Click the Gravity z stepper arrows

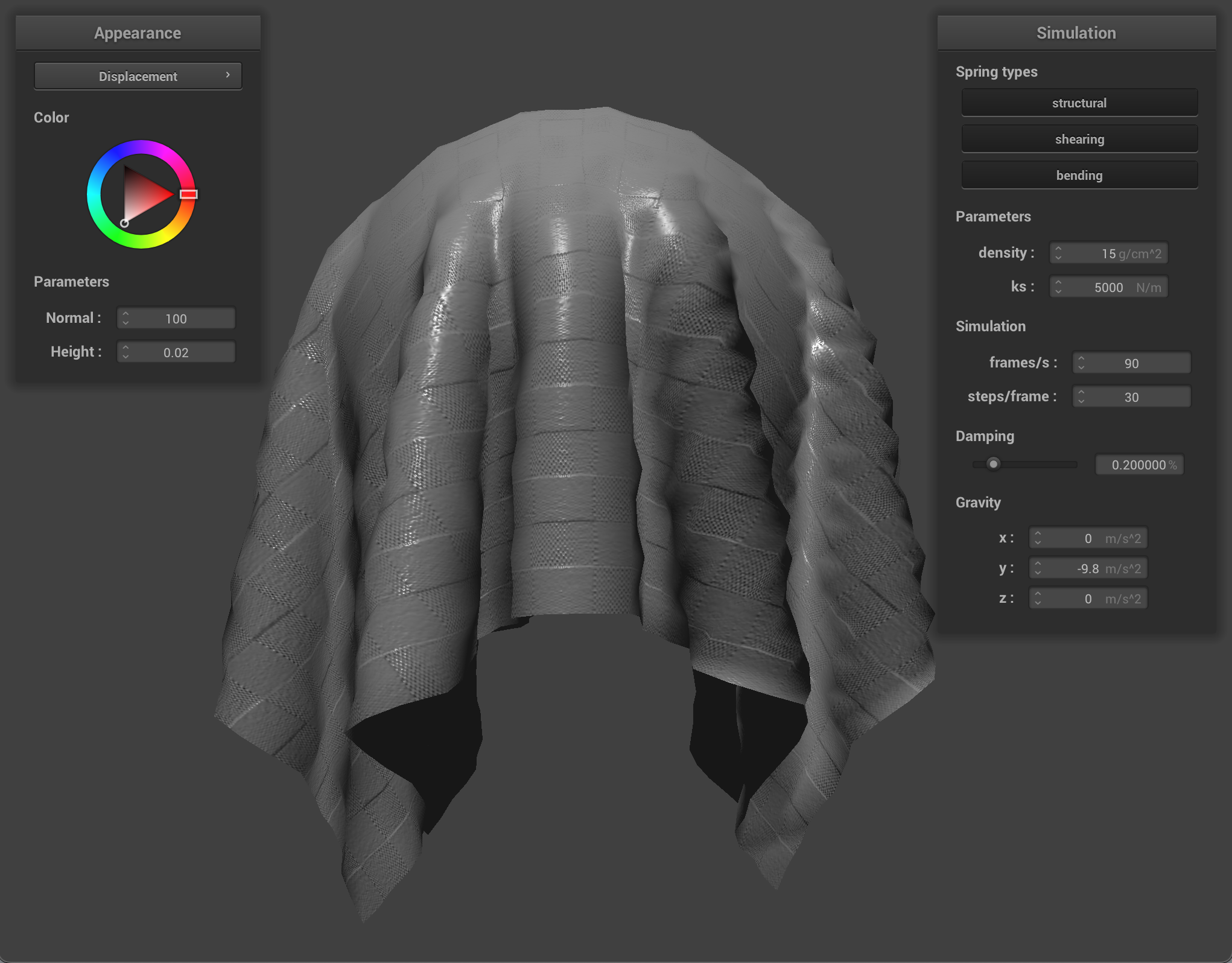coord(1038,598)
